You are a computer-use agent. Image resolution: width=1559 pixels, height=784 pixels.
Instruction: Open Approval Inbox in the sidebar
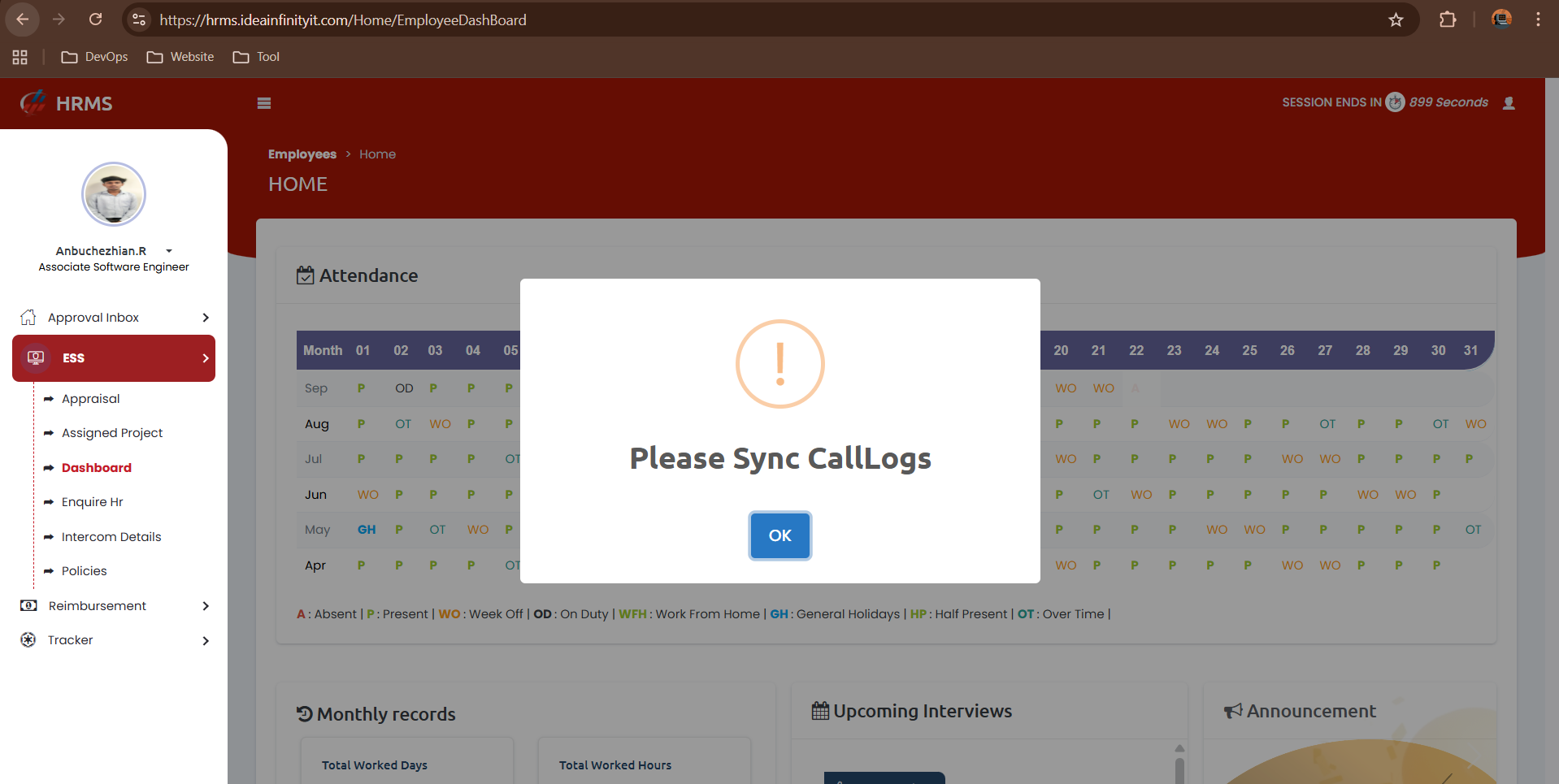[x=93, y=318]
